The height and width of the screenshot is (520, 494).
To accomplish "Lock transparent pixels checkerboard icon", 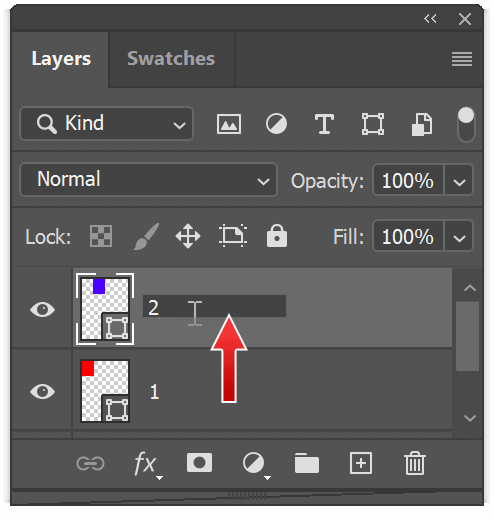I will pyautogui.click(x=101, y=236).
